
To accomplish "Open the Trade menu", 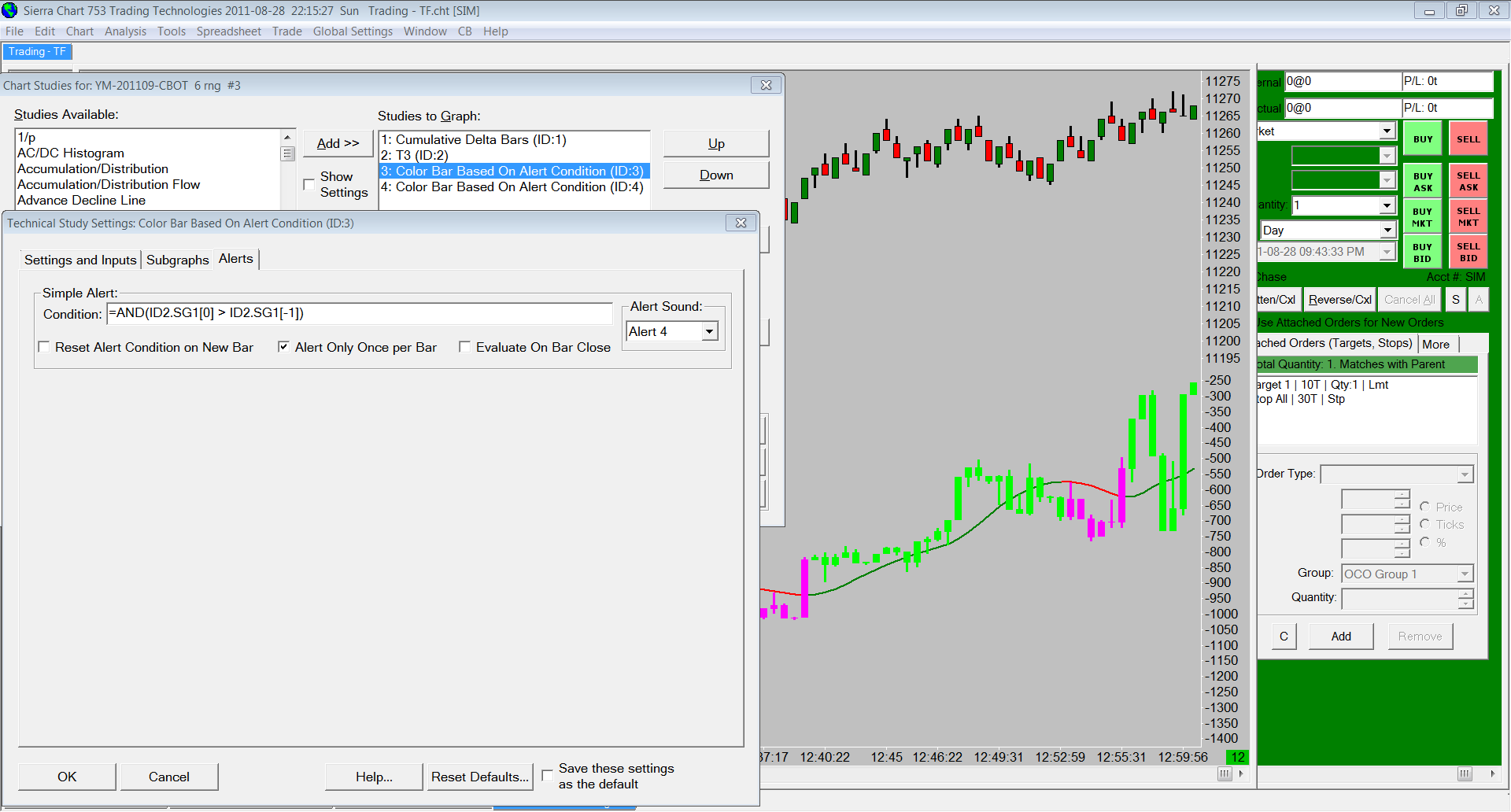I will (x=287, y=31).
